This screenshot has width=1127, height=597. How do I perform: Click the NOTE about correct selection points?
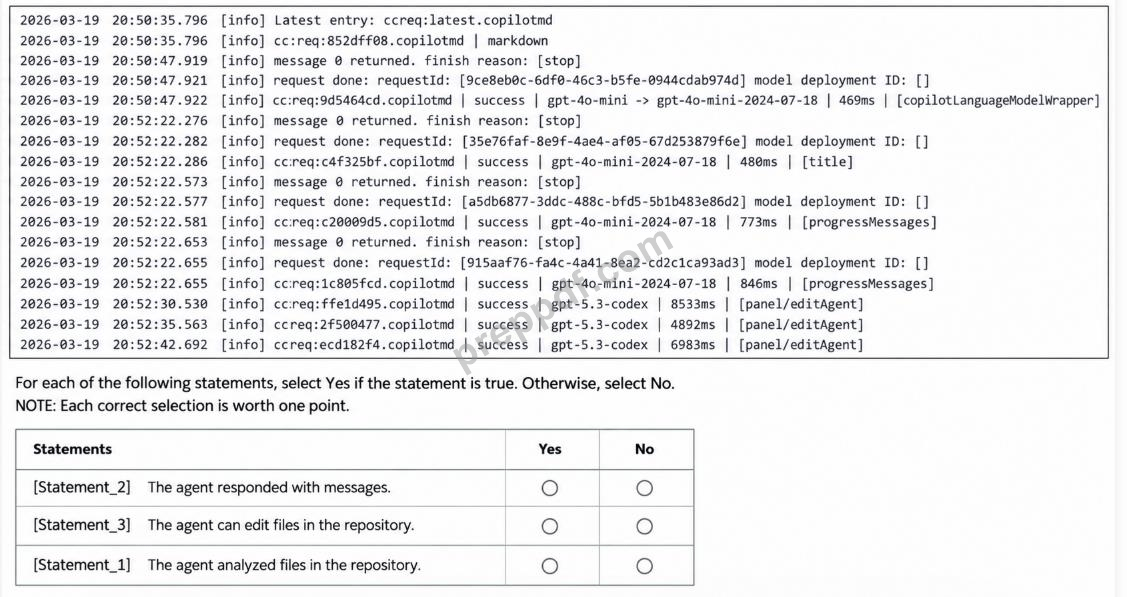point(183,406)
